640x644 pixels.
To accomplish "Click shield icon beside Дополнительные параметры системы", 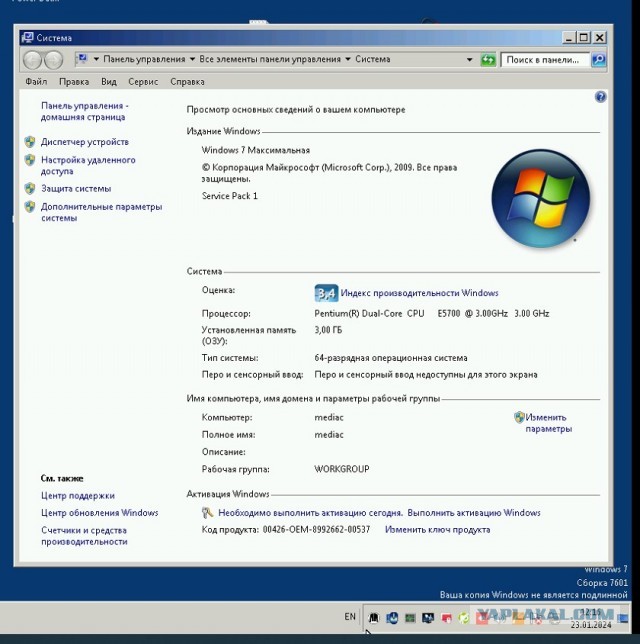I will [x=30, y=207].
